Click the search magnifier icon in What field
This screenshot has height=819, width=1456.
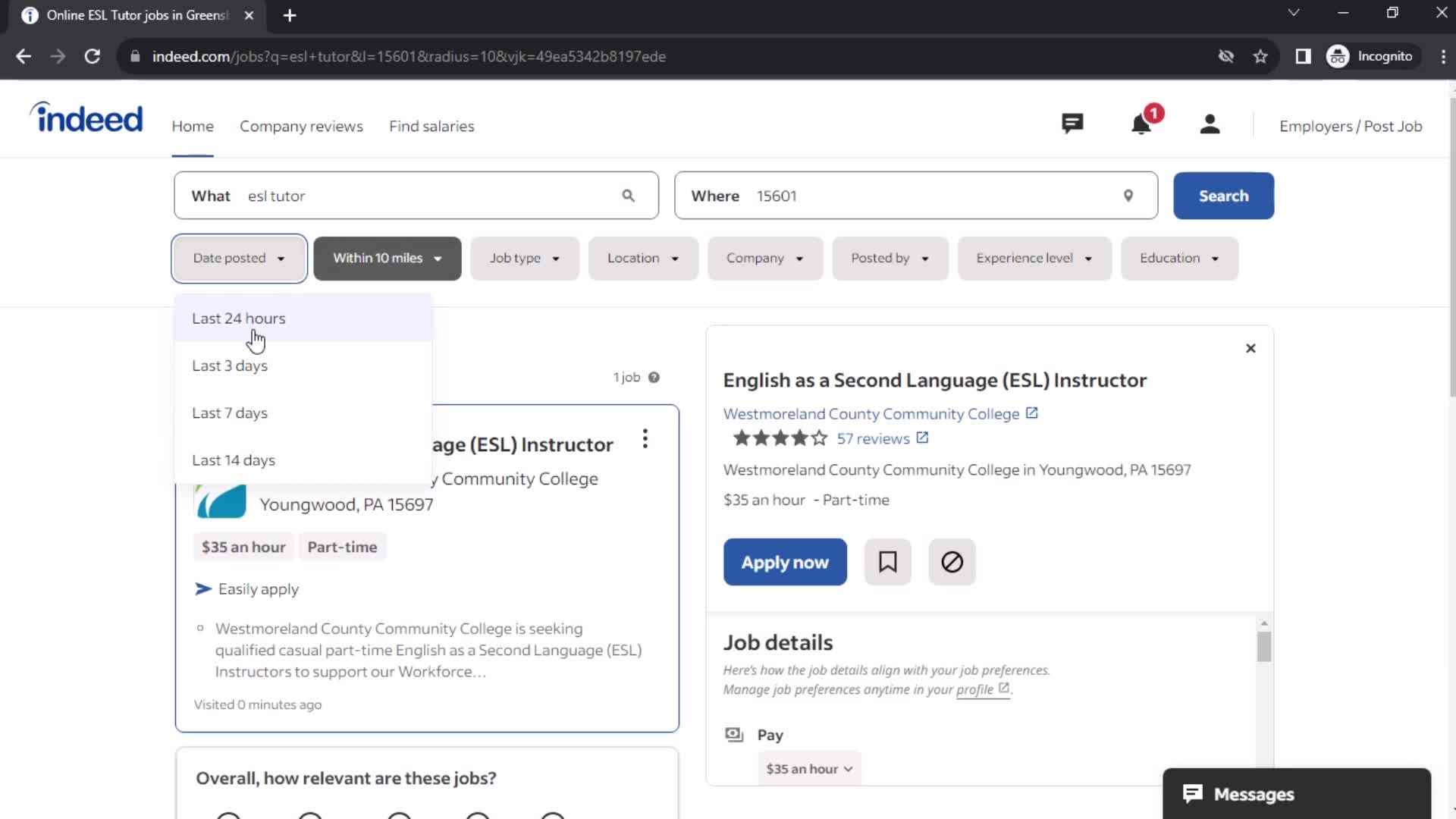click(x=628, y=196)
